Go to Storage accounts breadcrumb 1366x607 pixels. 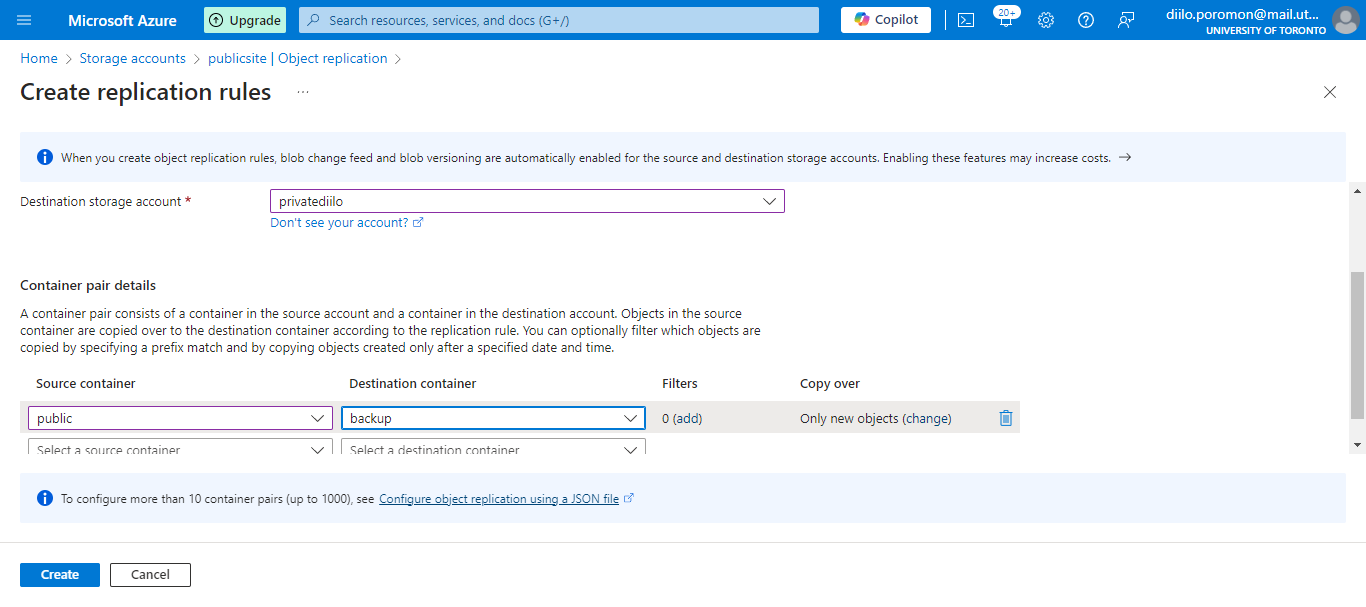tap(132, 58)
